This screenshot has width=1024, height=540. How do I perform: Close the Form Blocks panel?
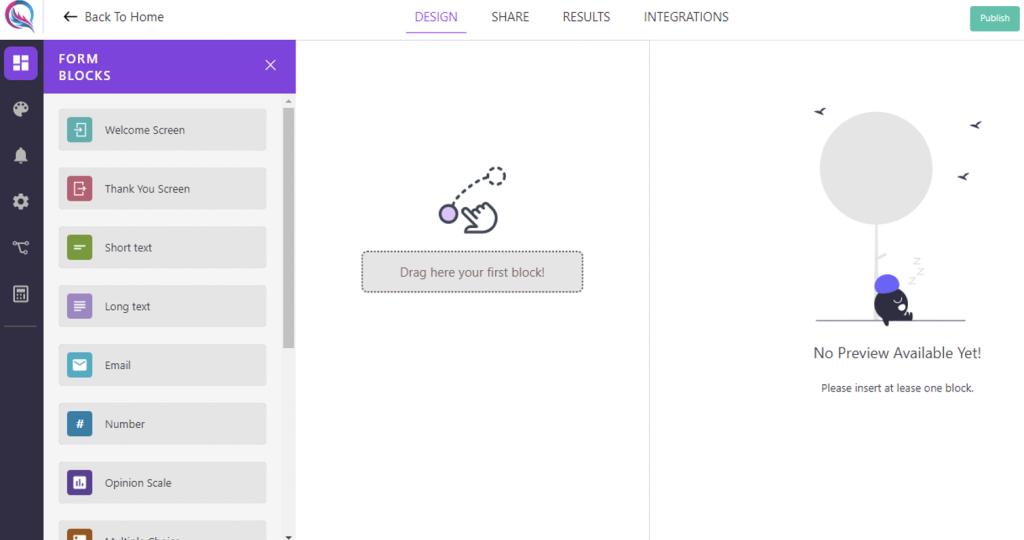tap(270, 65)
